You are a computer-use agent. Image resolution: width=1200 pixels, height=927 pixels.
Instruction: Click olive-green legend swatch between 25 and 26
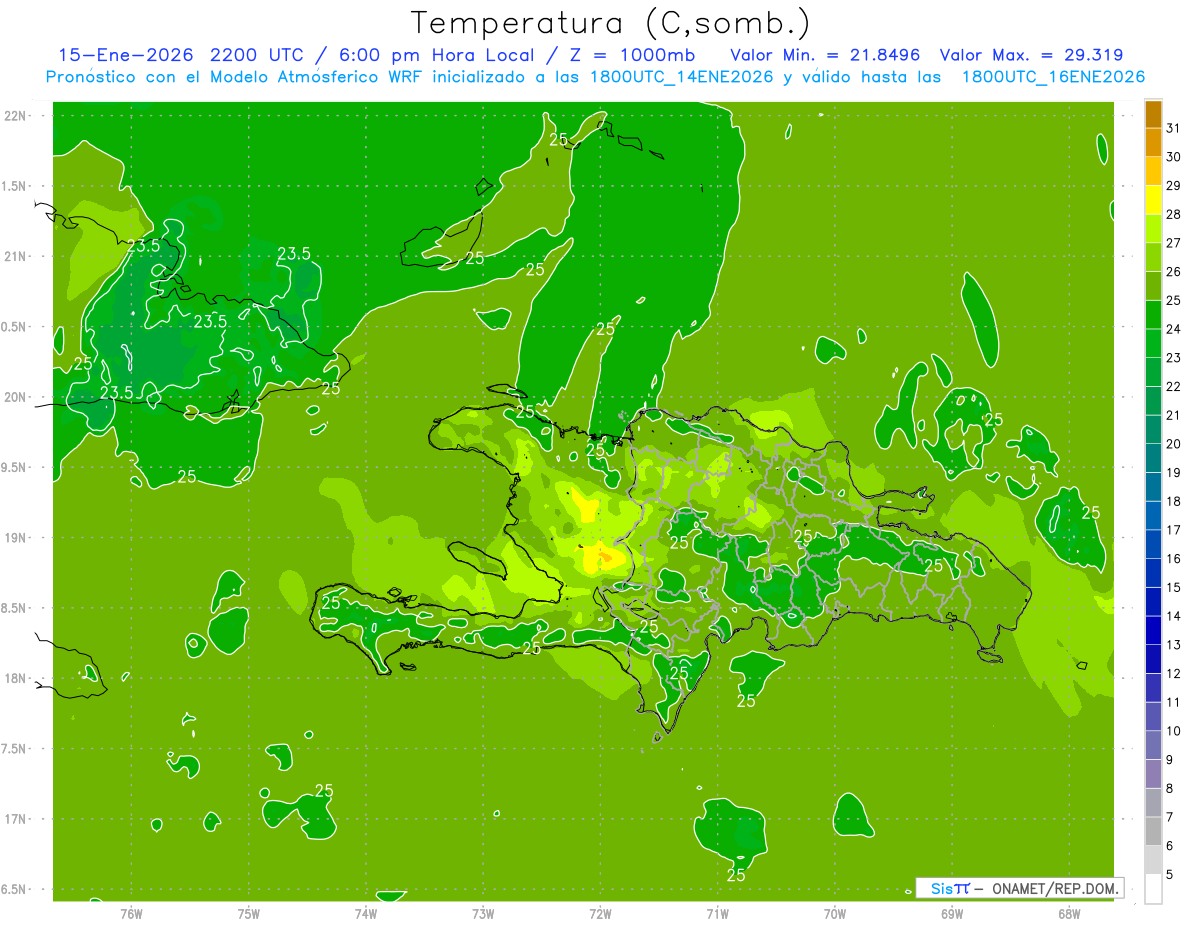click(1153, 286)
